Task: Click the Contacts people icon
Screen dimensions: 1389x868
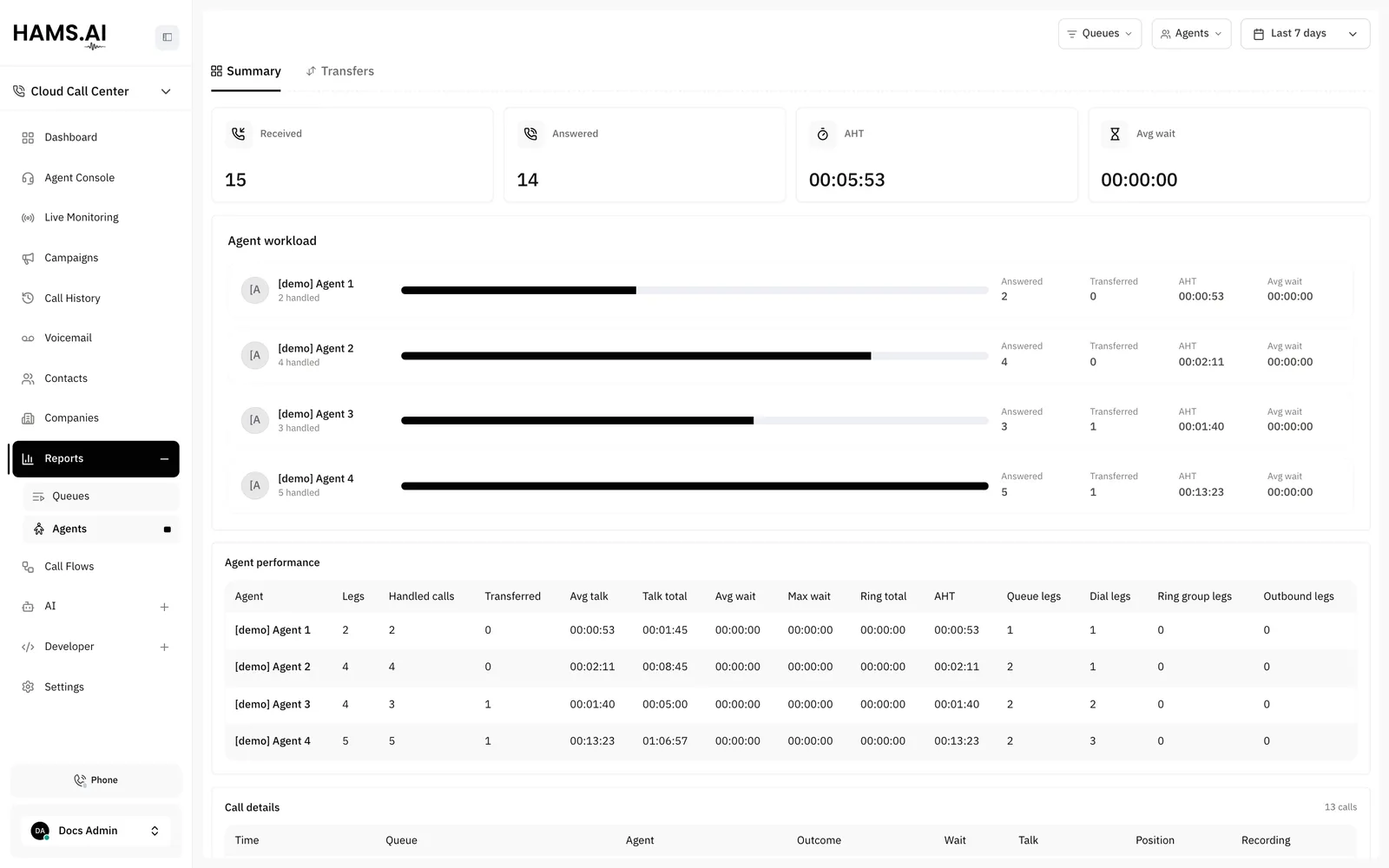Action: pyautogui.click(x=28, y=378)
